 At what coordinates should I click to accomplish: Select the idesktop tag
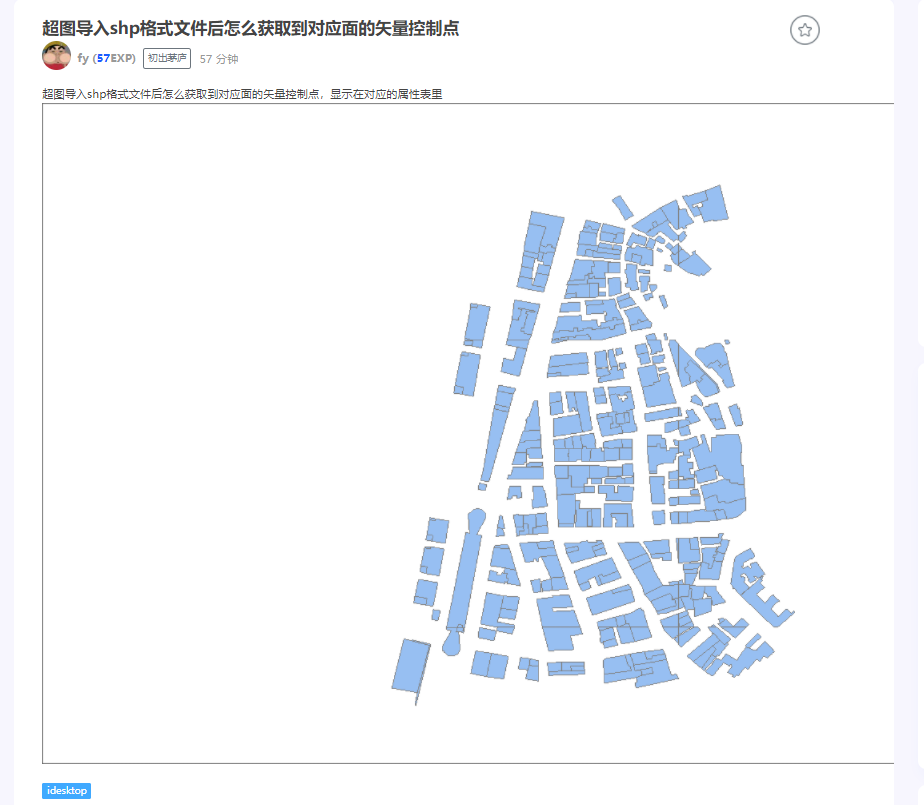[x=67, y=791]
